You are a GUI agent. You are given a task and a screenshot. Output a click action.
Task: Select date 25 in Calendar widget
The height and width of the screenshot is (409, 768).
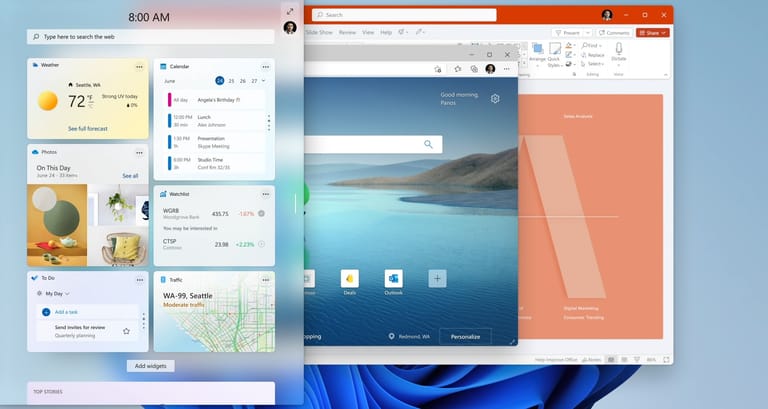coord(231,81)
